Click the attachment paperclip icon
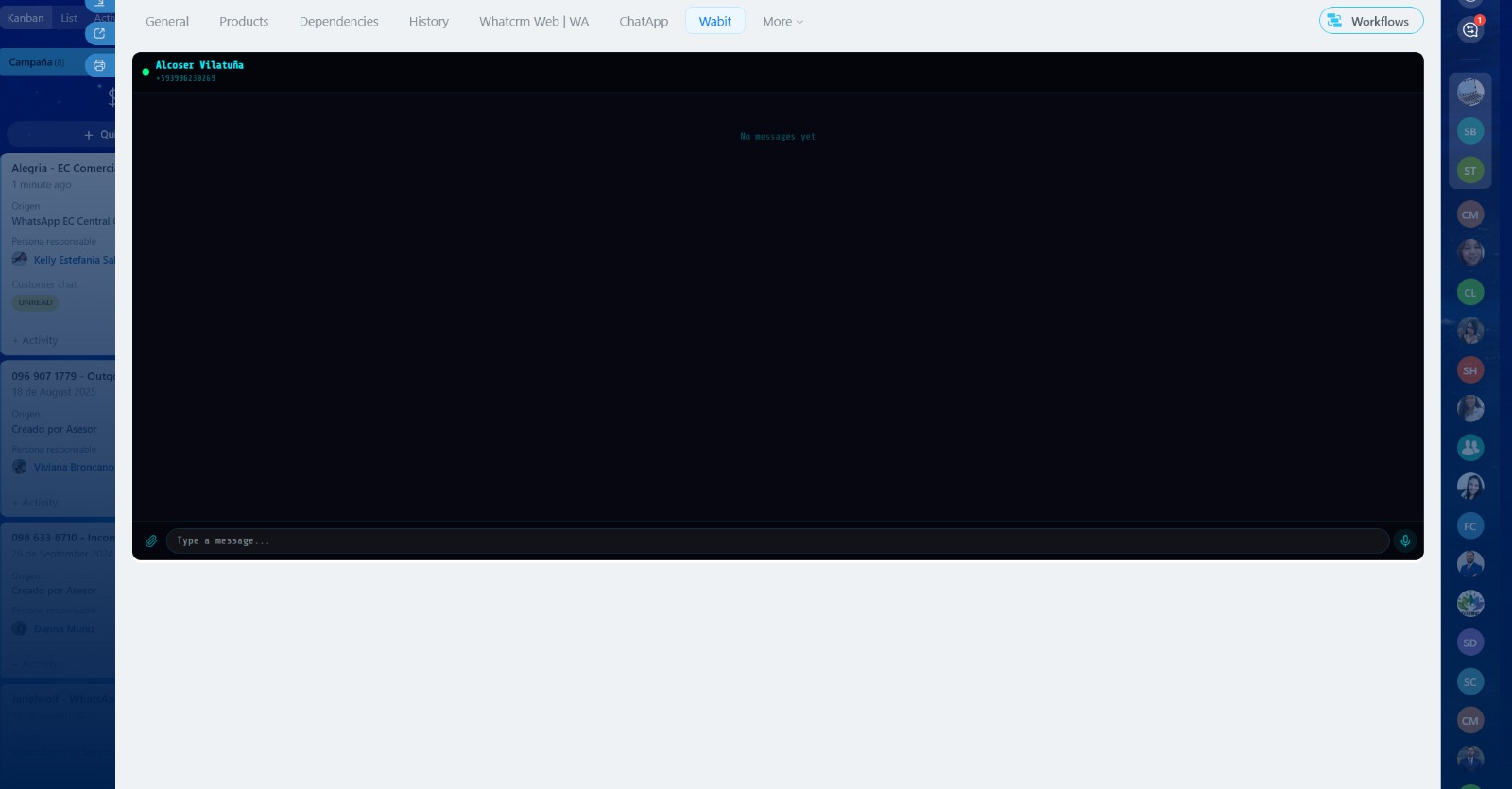Viewport: 1512px width, 789px height. [x=151, y=541]
